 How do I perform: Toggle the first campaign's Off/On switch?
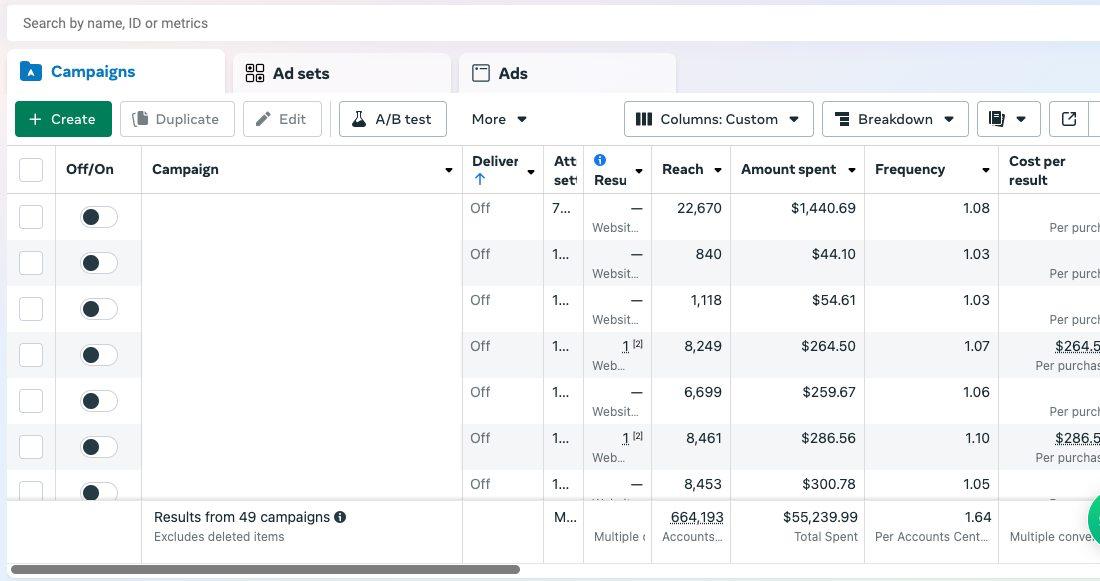[99, 217]
